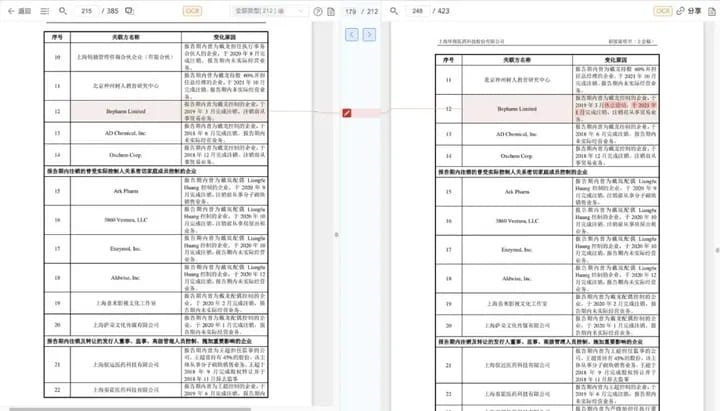The image size is (720, 411).
Task: Expand the 全部类型 difference type dropdown
Action: point(270,10)
